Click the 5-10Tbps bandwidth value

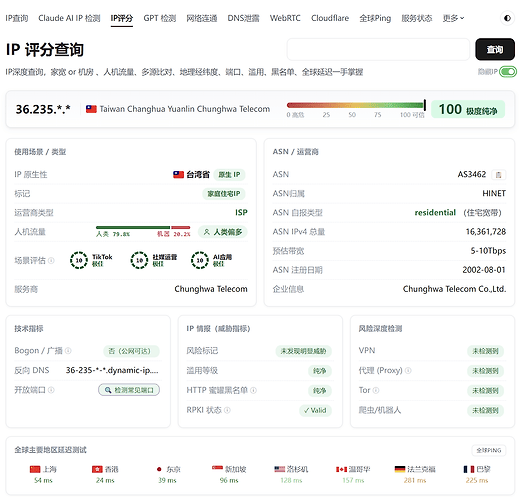click(488, 251)
